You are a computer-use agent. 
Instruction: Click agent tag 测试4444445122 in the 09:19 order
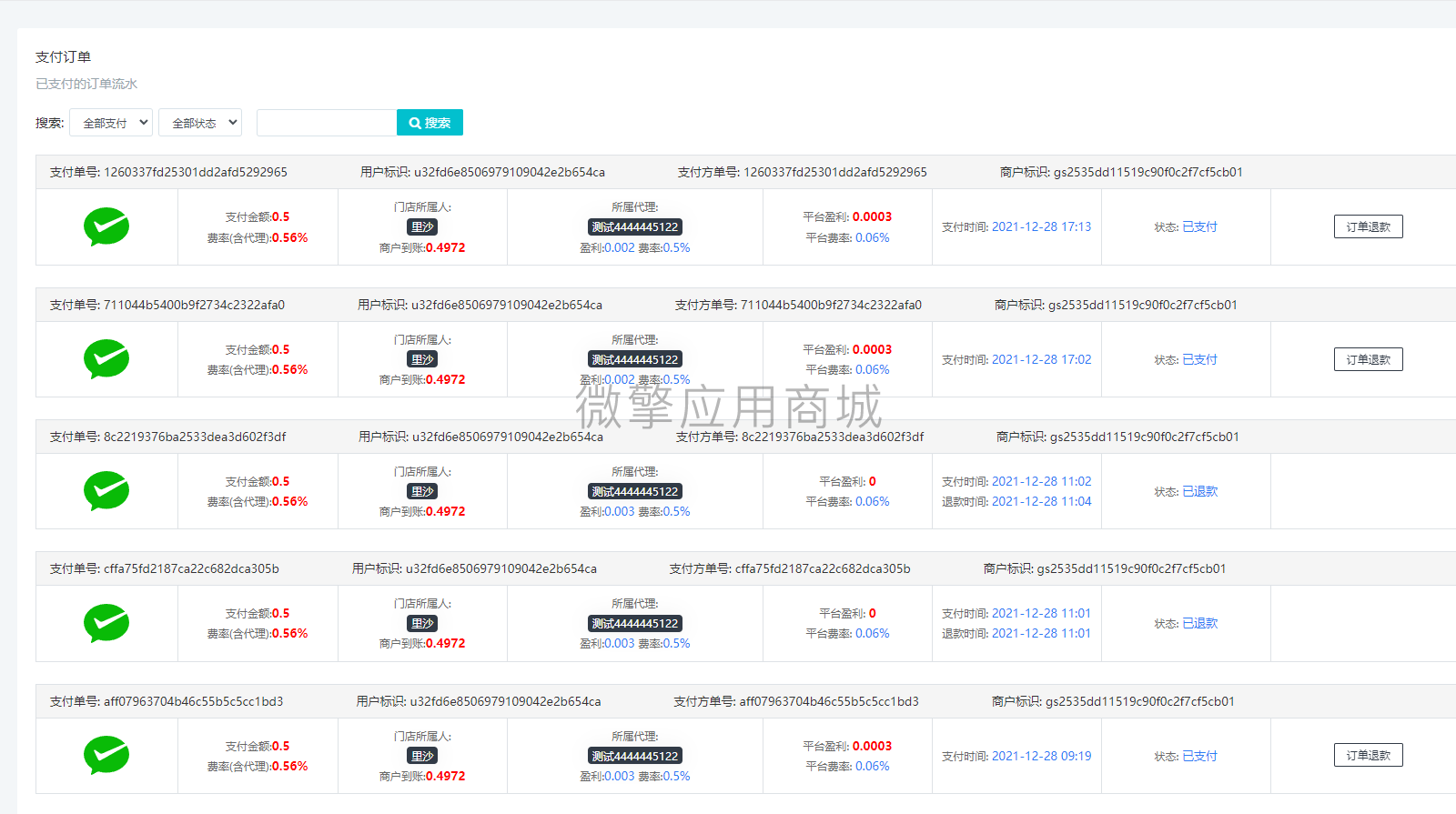point(635,756)
